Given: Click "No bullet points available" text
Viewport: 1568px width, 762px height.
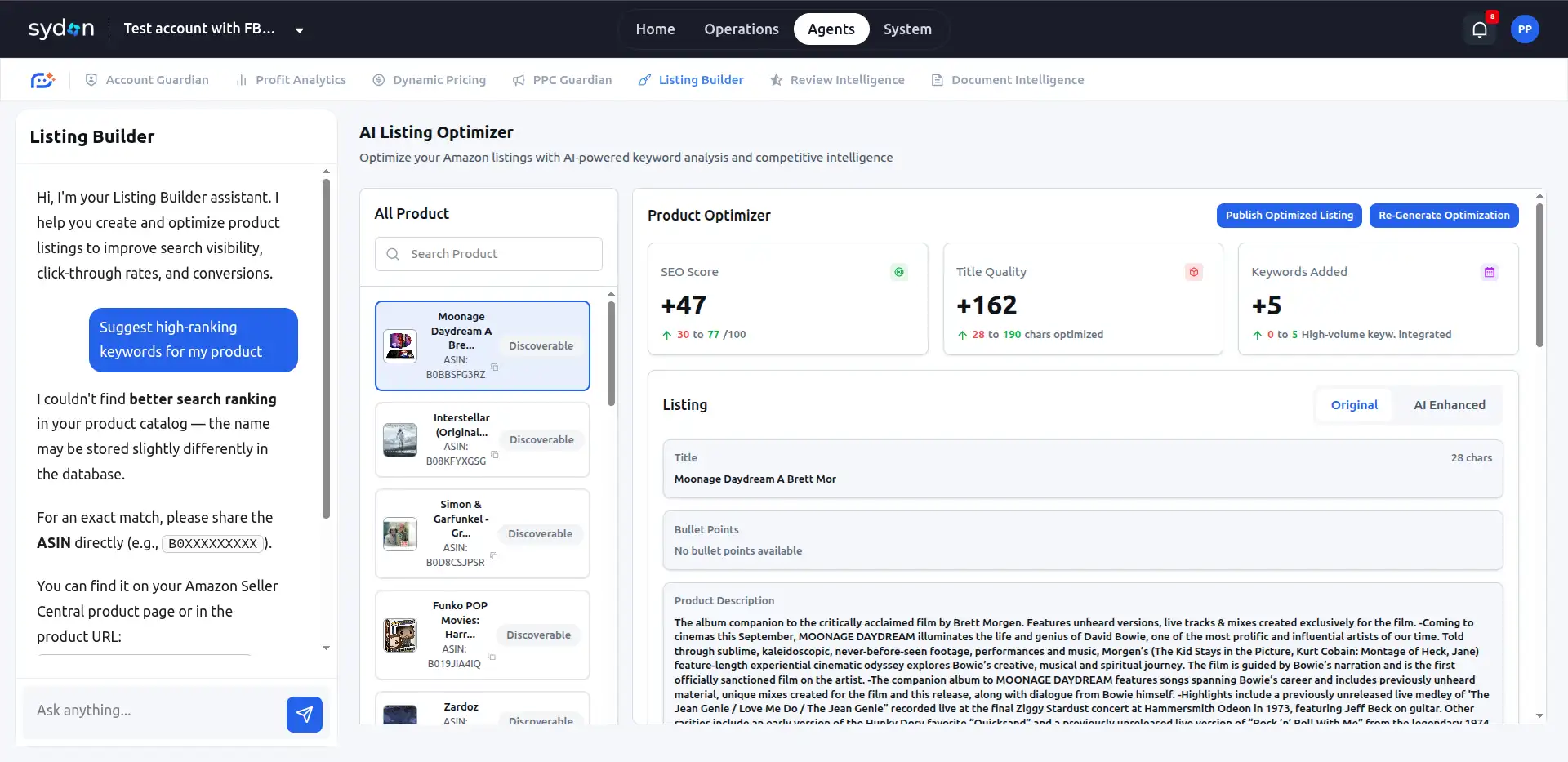Looking at the screenshot, I should (738, 551).
